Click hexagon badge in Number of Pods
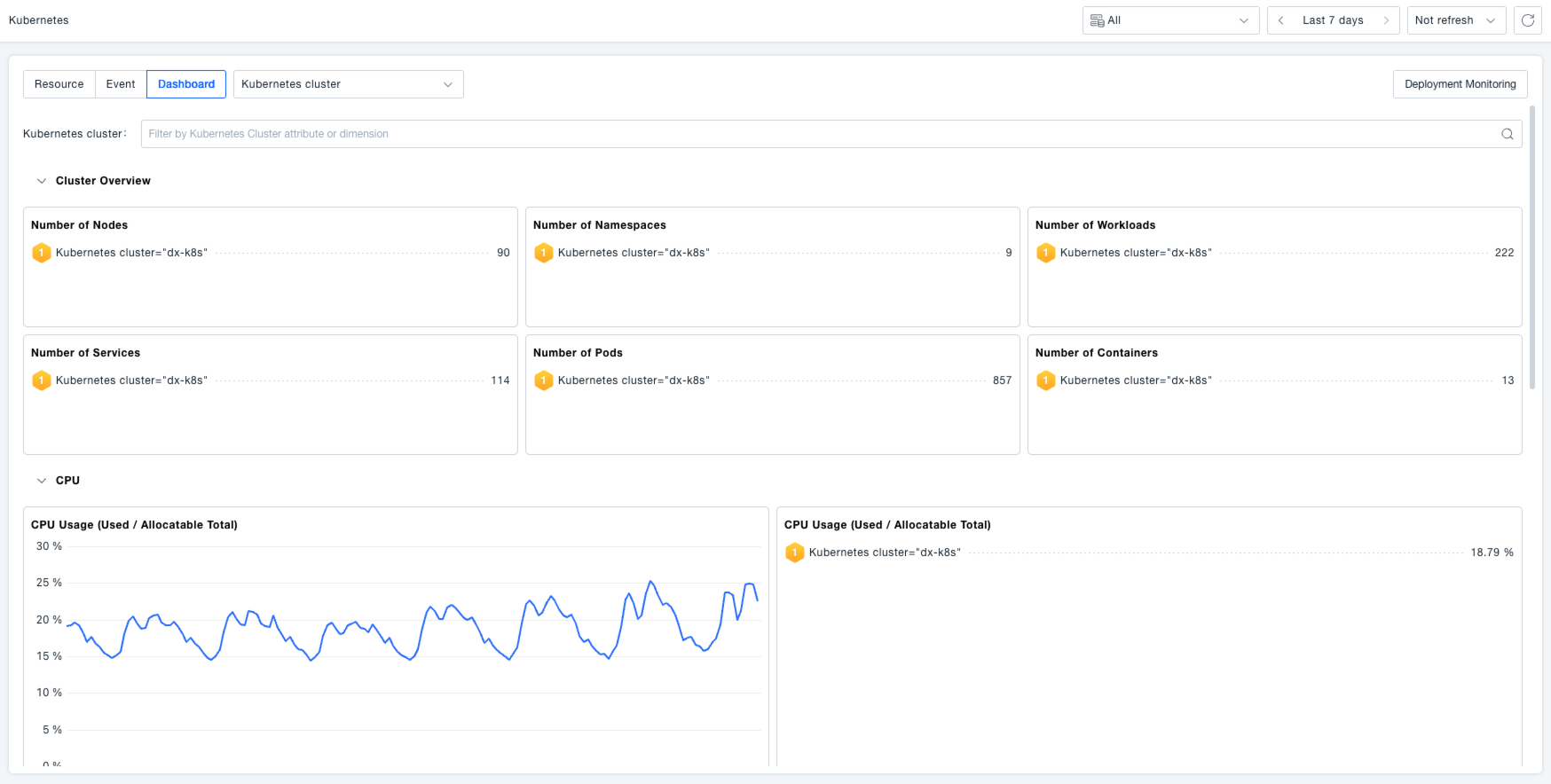 coord(544,380)
